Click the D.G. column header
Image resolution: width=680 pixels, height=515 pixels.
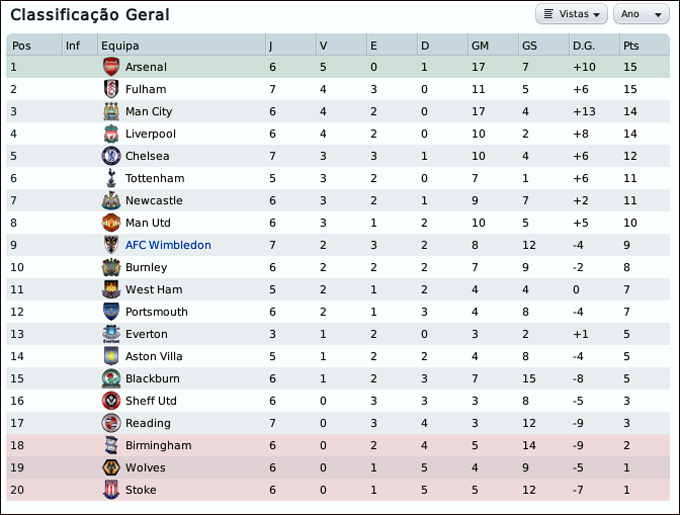click(x=583, y=46)
